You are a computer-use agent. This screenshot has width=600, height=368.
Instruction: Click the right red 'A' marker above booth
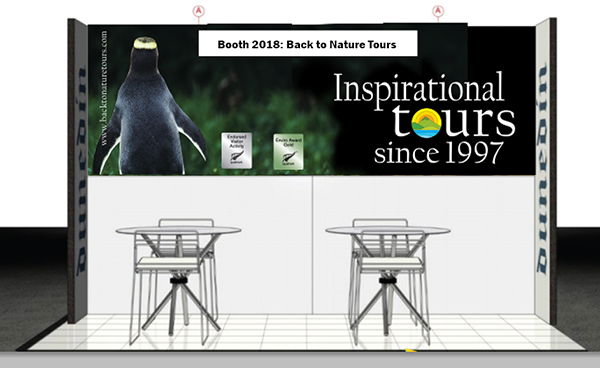click(x=438, y=11)
